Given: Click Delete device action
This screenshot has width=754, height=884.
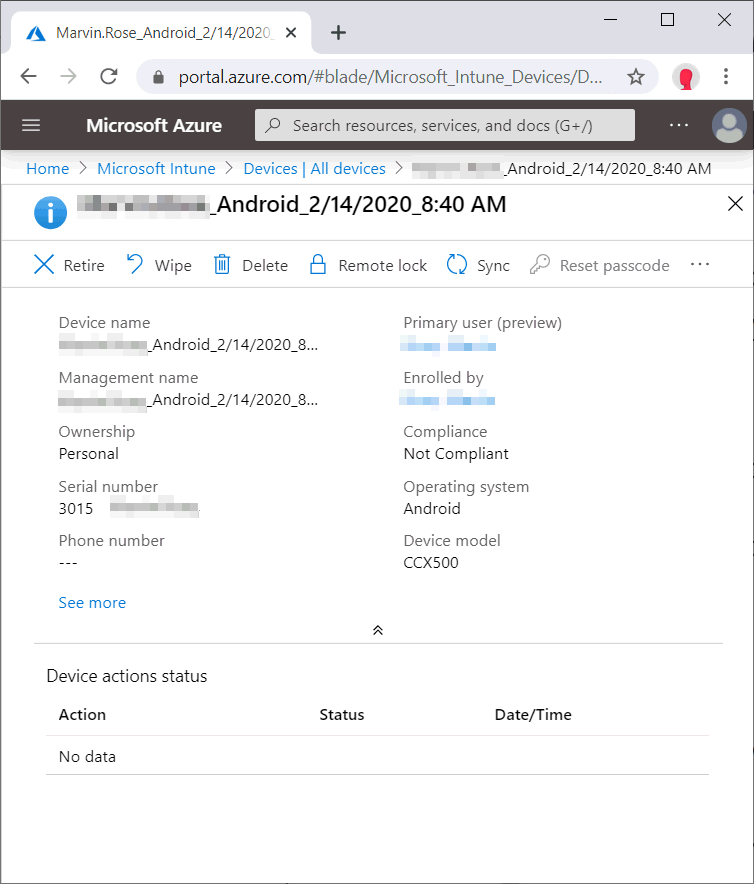Looking at the screenshot, I should click(250, 265).
